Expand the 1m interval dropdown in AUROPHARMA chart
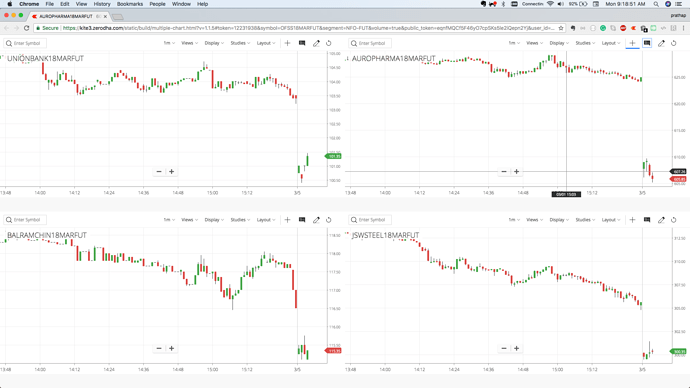Screen dimensions: 690x388 [514, 43]
